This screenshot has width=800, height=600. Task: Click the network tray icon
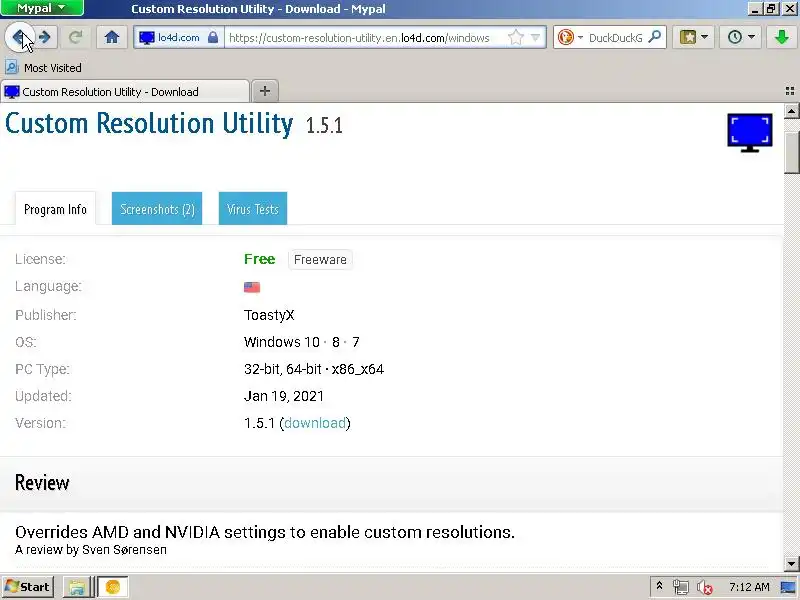click(680, 587)
